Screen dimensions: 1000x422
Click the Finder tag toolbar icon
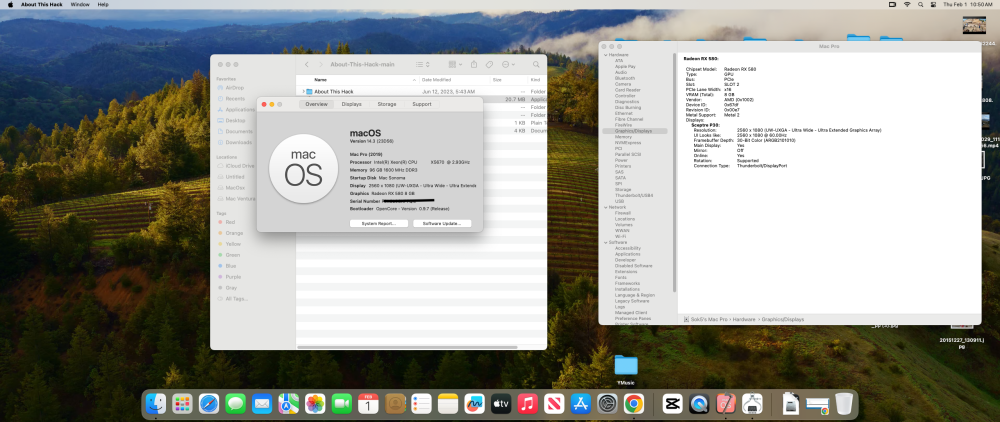pos(489,64)
